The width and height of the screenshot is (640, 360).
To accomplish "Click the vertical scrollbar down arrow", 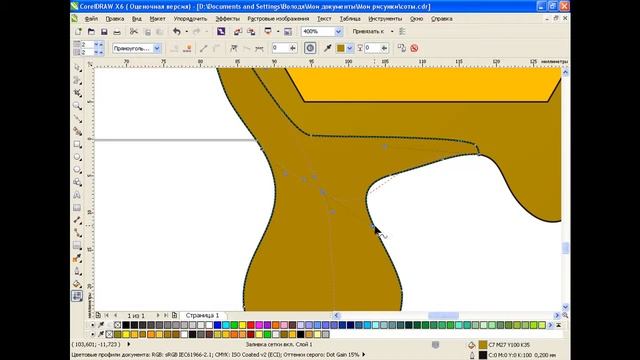I will (x=565, y=307).
